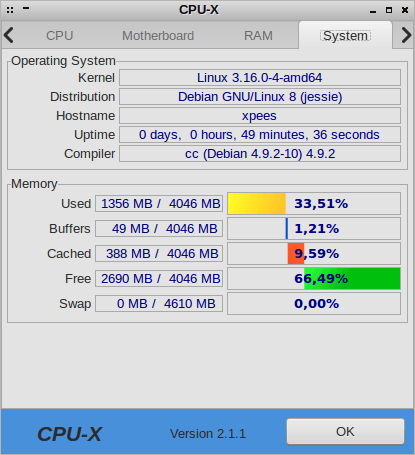Screen dimensions: 415x455
Task: Click the Swap 0 MB / 4610 MB field
Action: [x=159, y=304]
